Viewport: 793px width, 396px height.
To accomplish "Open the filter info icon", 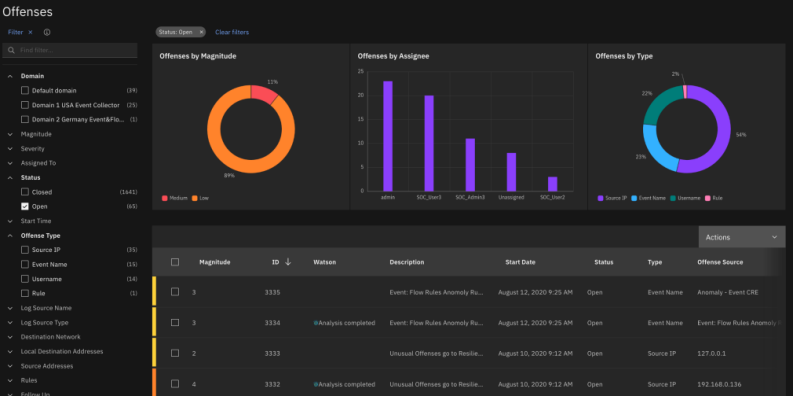I will pyautogui.click(x=47, y=32).
